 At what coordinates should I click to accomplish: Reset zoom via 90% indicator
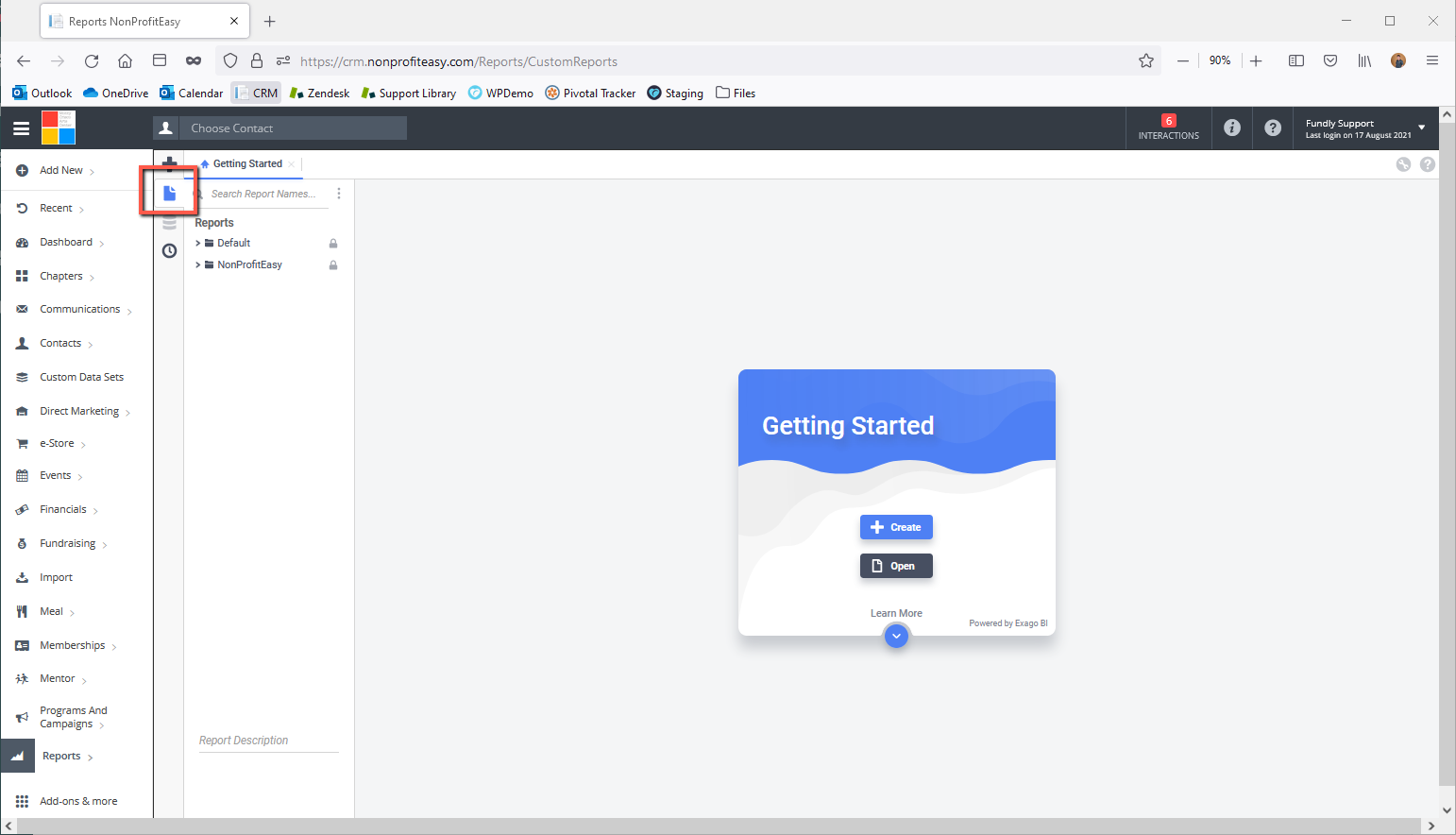1220,60
